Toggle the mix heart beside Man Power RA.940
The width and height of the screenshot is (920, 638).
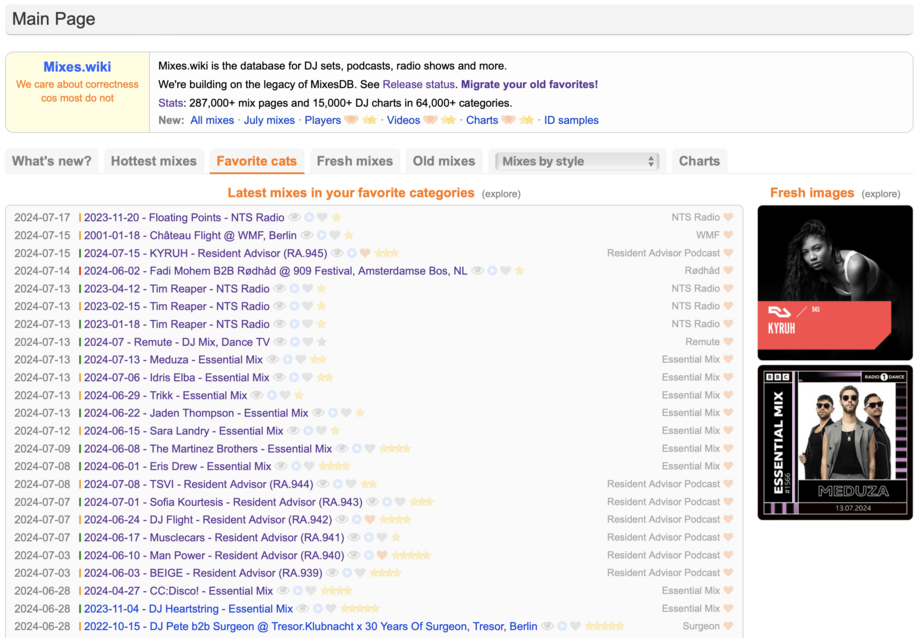click(x=382, y=555)
